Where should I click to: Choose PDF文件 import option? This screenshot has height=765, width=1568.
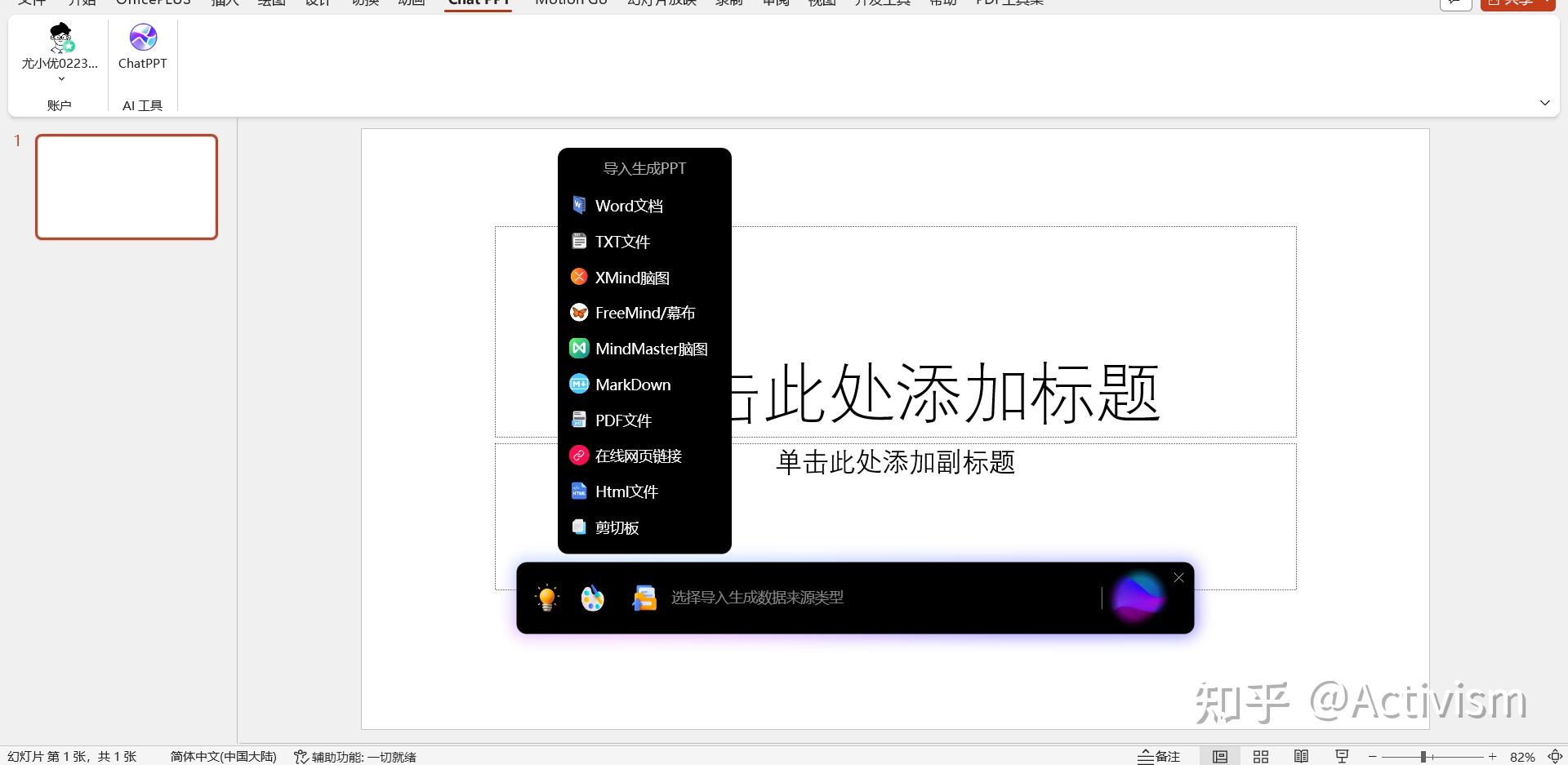click(622, 420)
